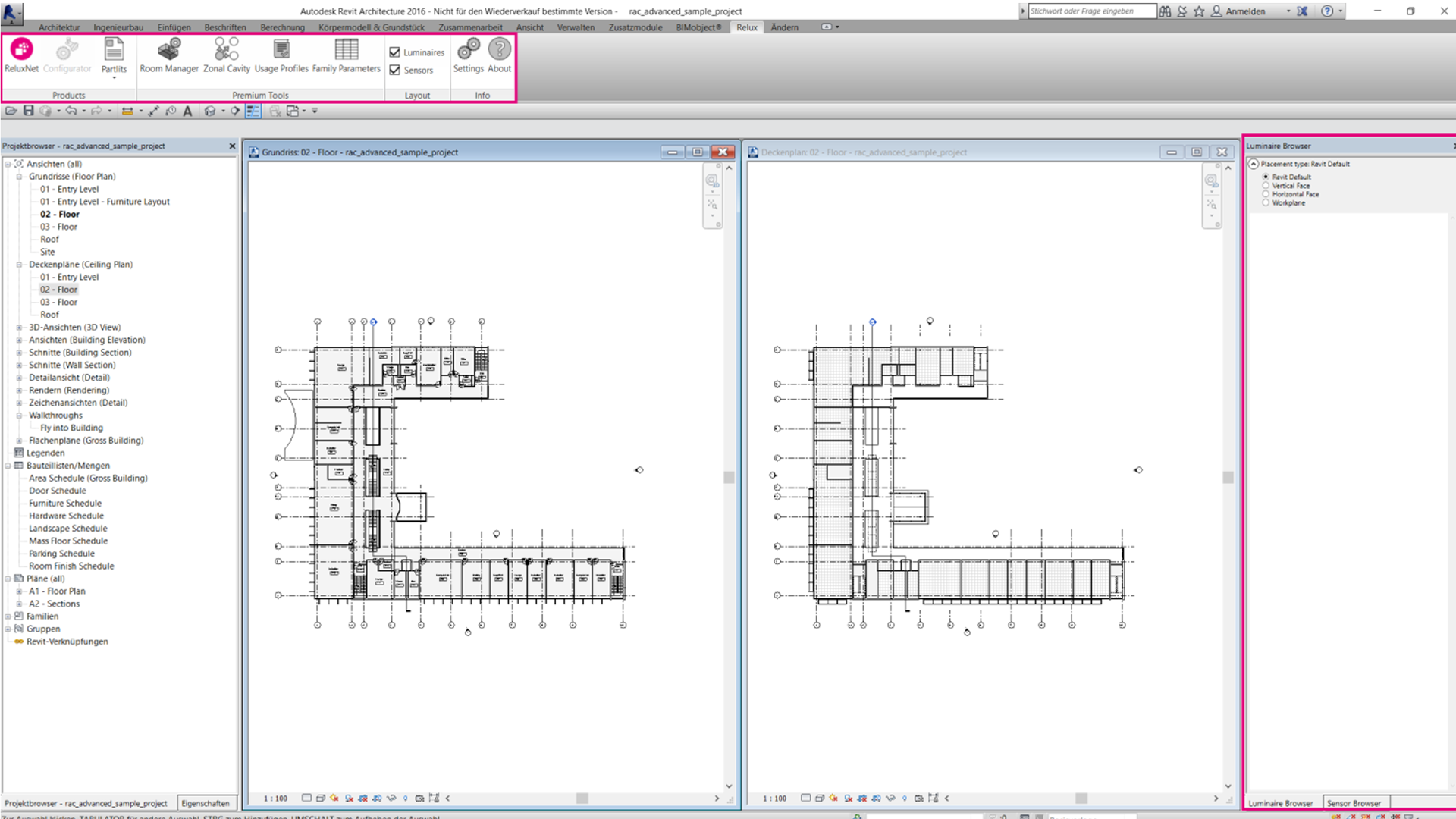Select Horizontal Face placement type
The image size is (1456, 819).
coord(1266,194)
